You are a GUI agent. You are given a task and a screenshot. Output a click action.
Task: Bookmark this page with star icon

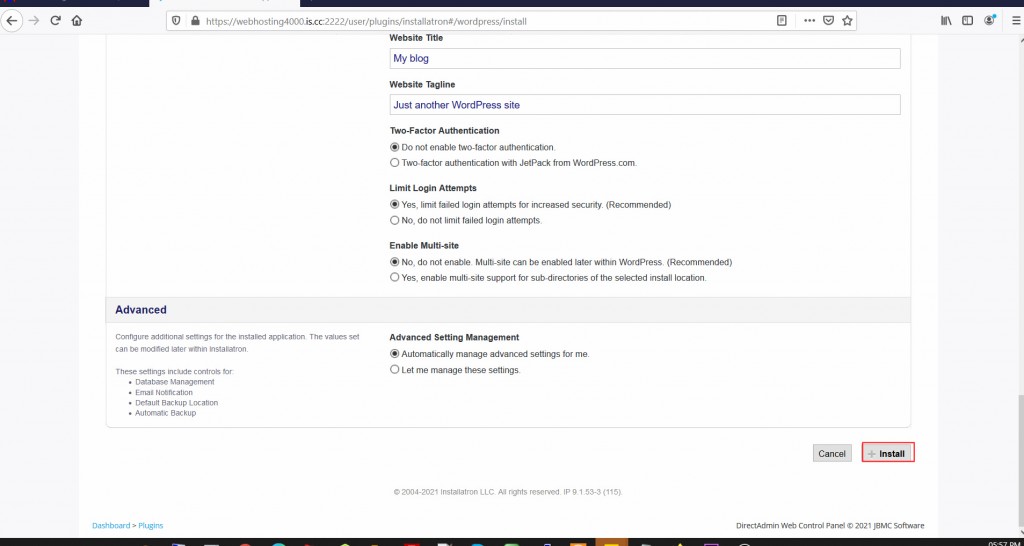coord(847,21)
